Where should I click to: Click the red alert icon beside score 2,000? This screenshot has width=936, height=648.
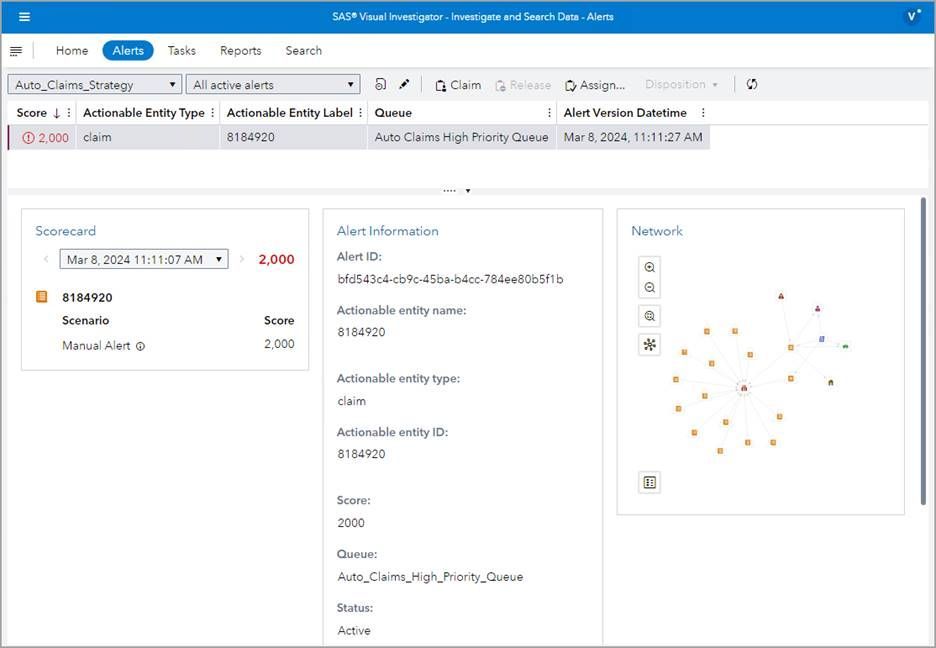click(28, 138)
